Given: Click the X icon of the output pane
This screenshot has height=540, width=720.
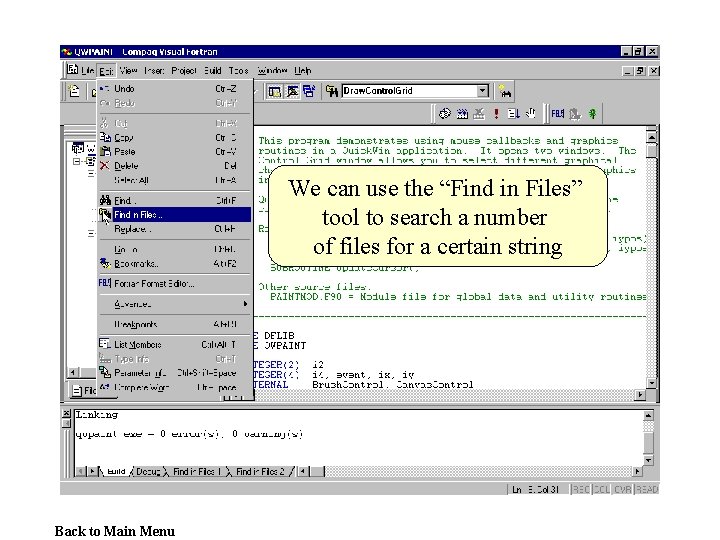Looking at the screenshot, I should [x=66, y=413].
